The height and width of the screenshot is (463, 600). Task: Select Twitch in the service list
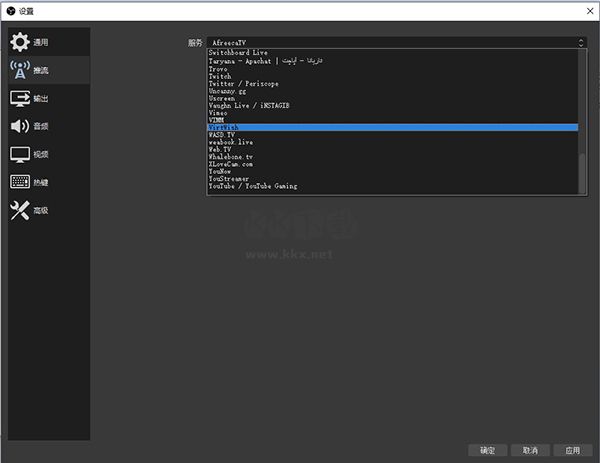point(393,77)
